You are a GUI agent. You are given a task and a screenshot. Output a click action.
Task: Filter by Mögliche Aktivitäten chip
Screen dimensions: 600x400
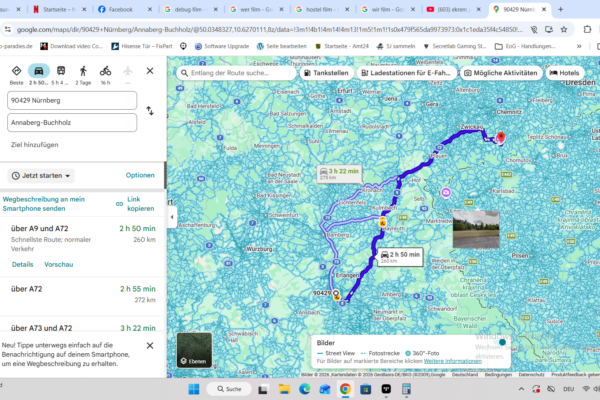click(x=501, y=73)
